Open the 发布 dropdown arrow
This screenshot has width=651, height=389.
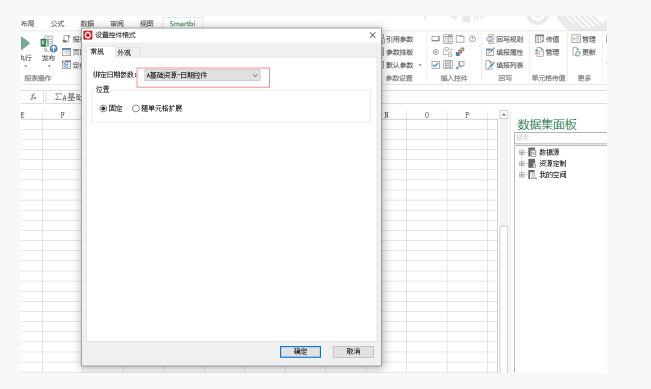[x=49, y=66]
